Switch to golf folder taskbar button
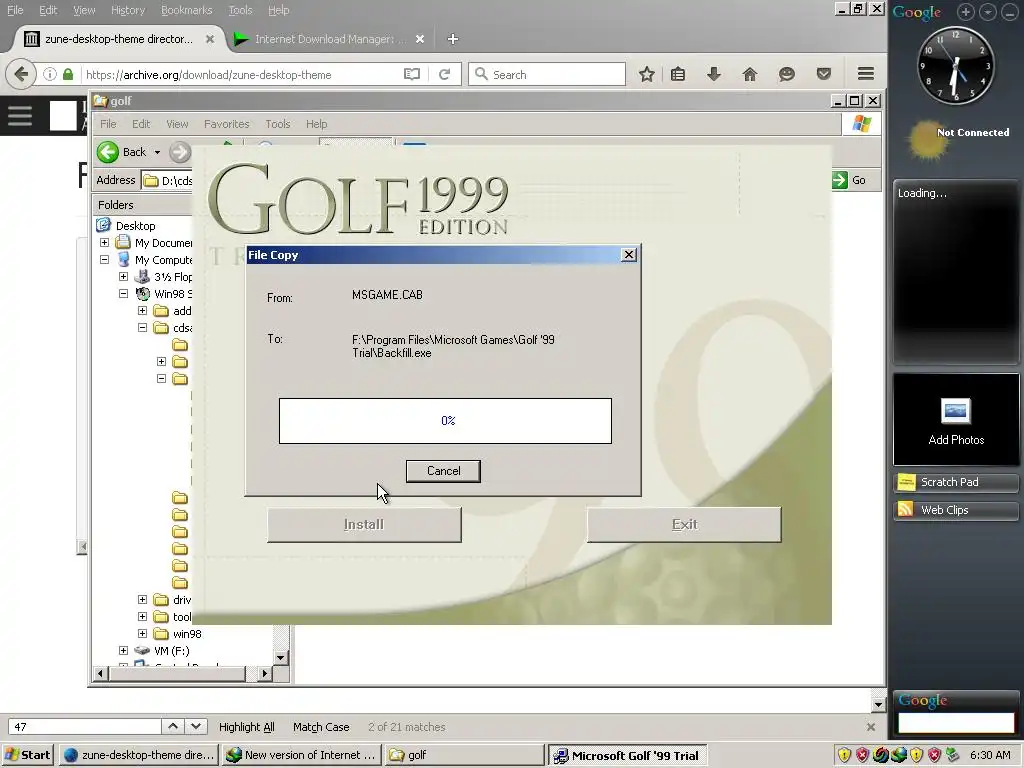Viewport: 1024px width, 768px height. click(464, 755)
